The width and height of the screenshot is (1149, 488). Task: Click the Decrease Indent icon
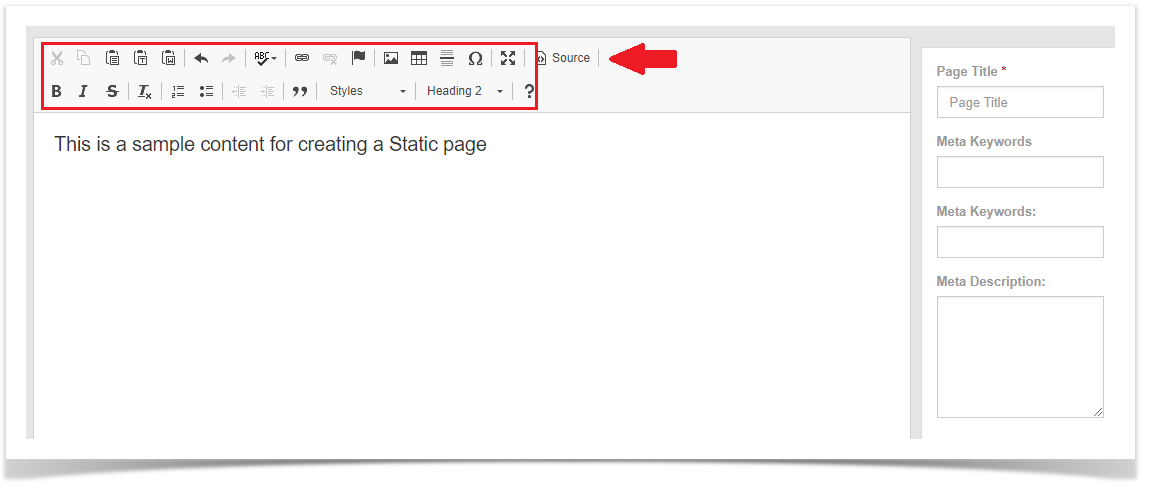(239, 92)
